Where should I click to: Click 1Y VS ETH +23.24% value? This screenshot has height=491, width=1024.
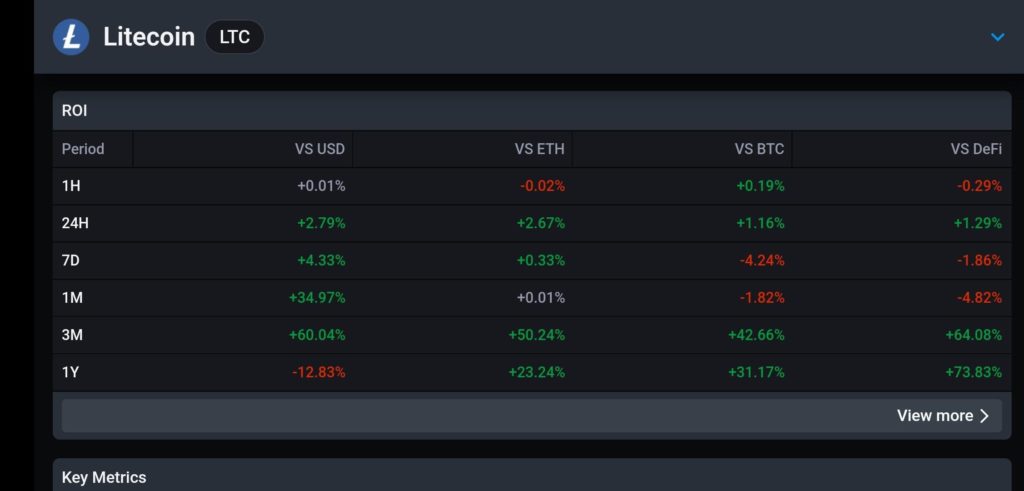pos(537,372)
